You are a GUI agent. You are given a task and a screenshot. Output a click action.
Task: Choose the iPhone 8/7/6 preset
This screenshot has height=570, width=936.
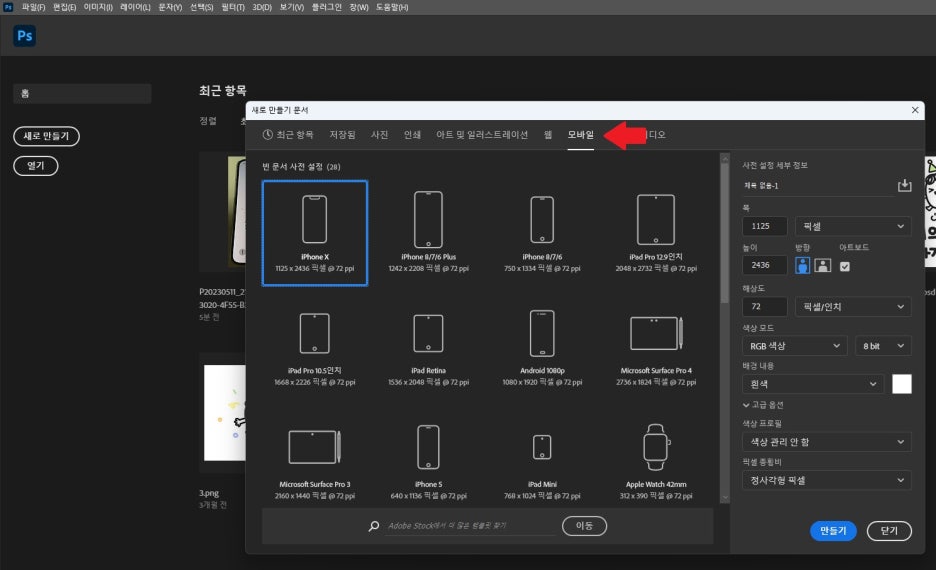click(542, 233)
